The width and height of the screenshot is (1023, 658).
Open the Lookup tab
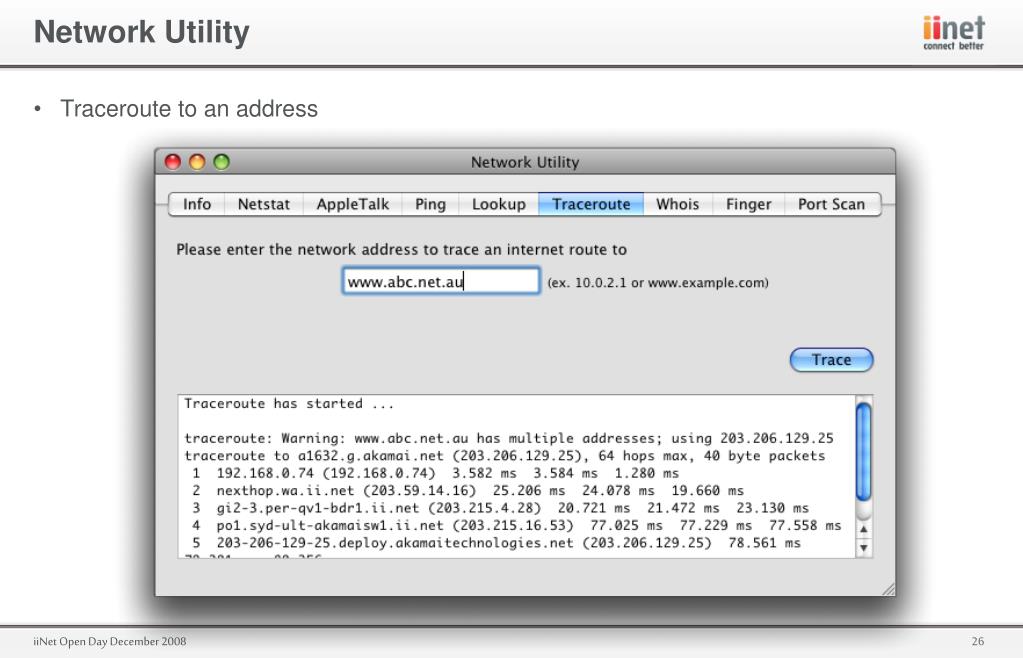[x=498, y=204]
